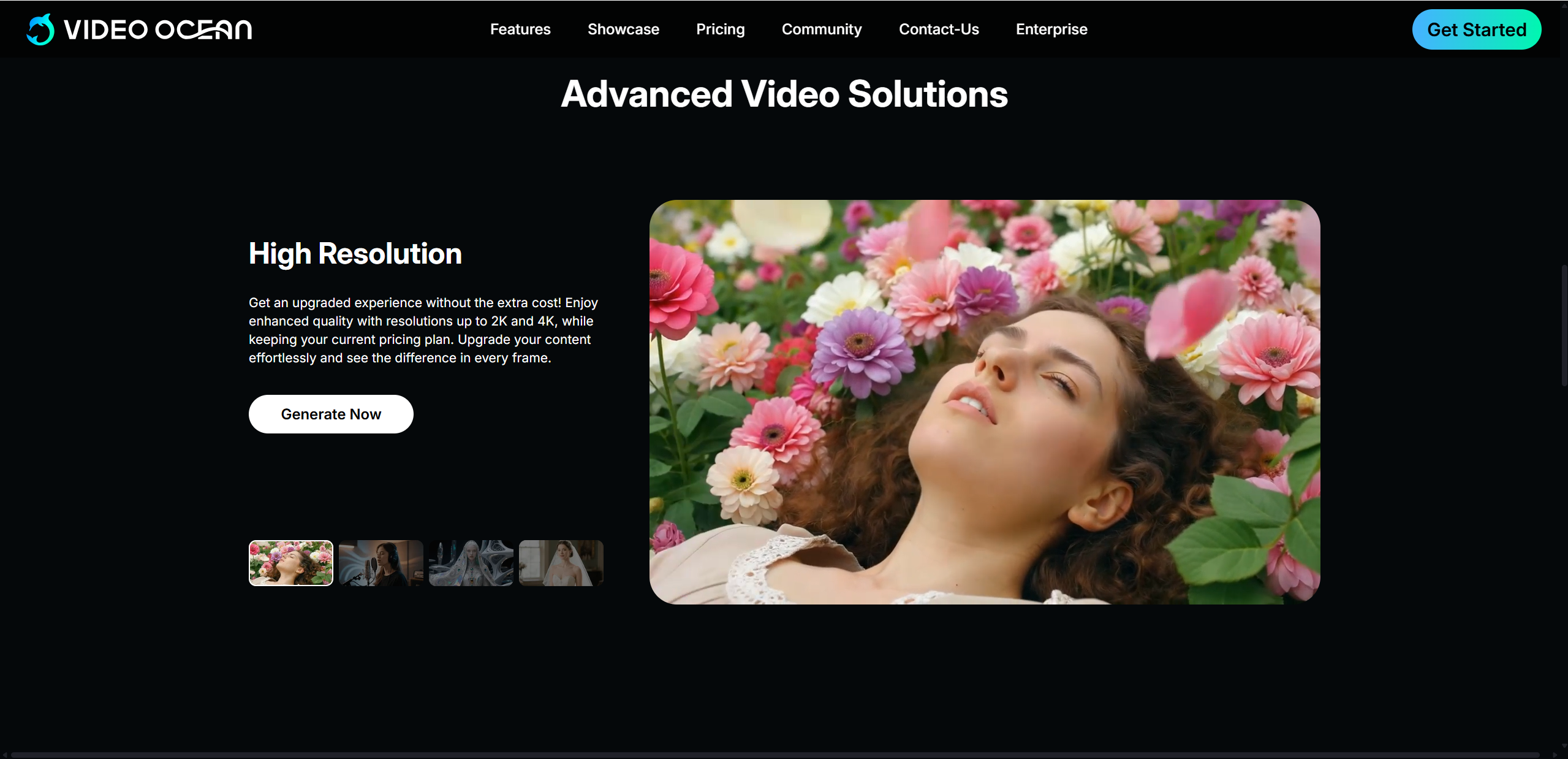Image resolution: width=1568 pixels, height=759 pixels.
Task: Click the High Resolution heading
Action: pos(355,254)
